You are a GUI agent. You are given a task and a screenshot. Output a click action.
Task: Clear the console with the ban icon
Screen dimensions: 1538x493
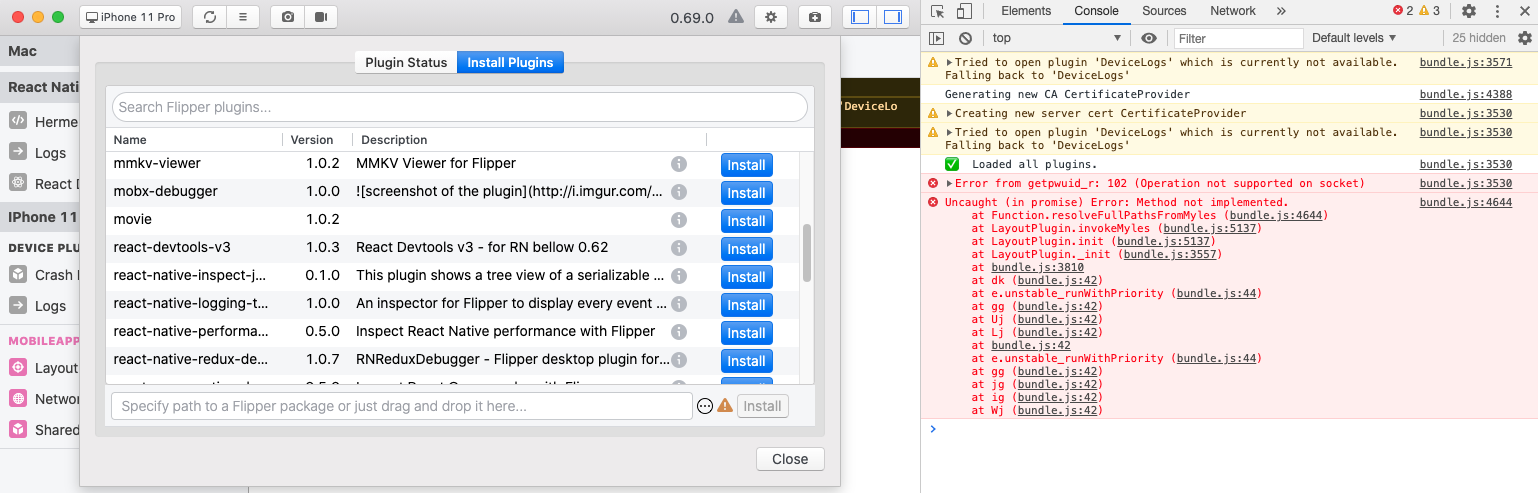(965, 38)
